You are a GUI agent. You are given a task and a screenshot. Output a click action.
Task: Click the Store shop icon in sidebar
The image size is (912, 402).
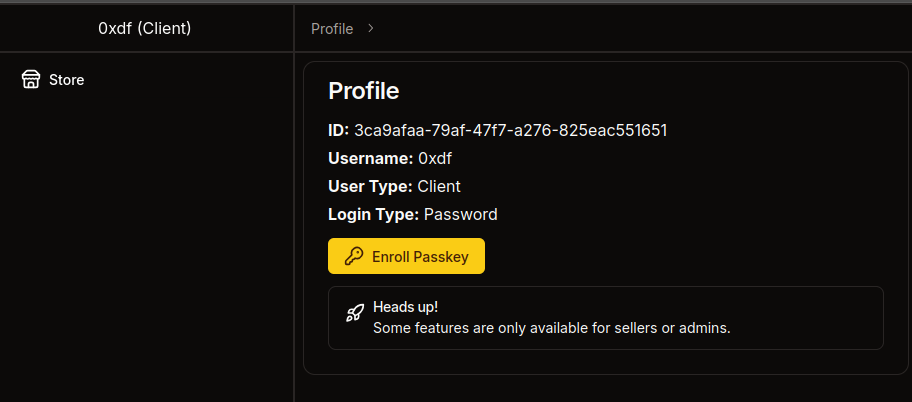click(31, 80)
